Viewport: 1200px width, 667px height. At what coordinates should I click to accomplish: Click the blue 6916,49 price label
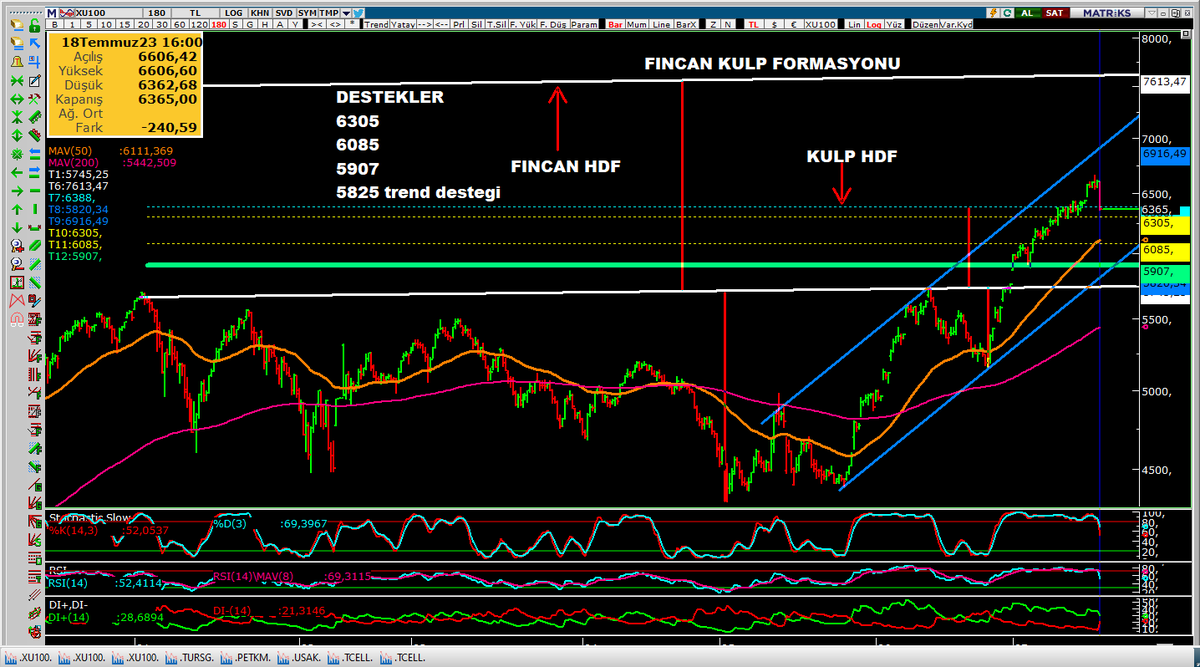[1165, 154]
